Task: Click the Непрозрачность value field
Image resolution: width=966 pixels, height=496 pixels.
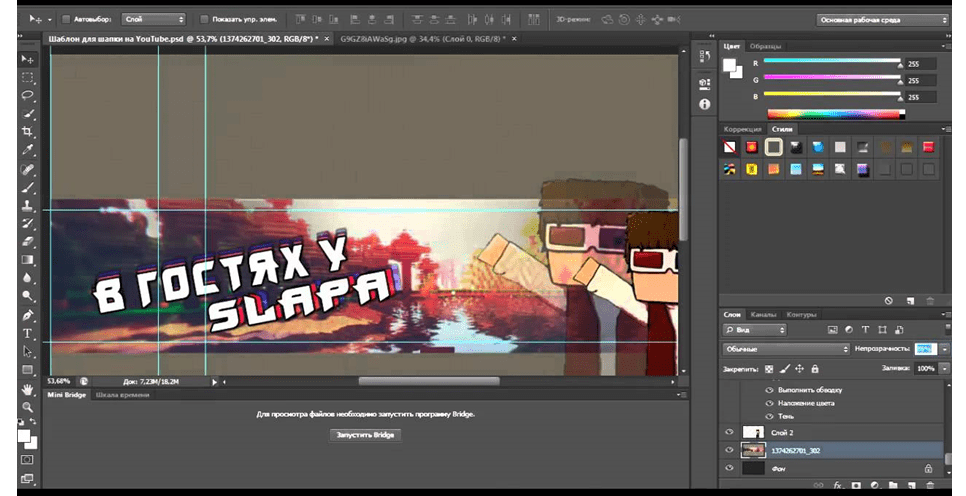Action: 925,349
